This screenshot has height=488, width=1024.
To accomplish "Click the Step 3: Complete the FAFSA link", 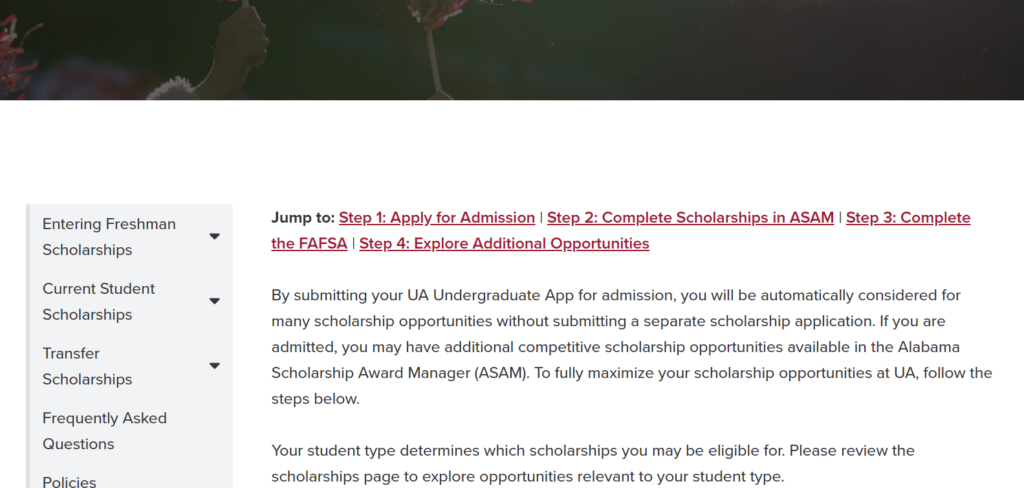I will click(x=908, y=218).
